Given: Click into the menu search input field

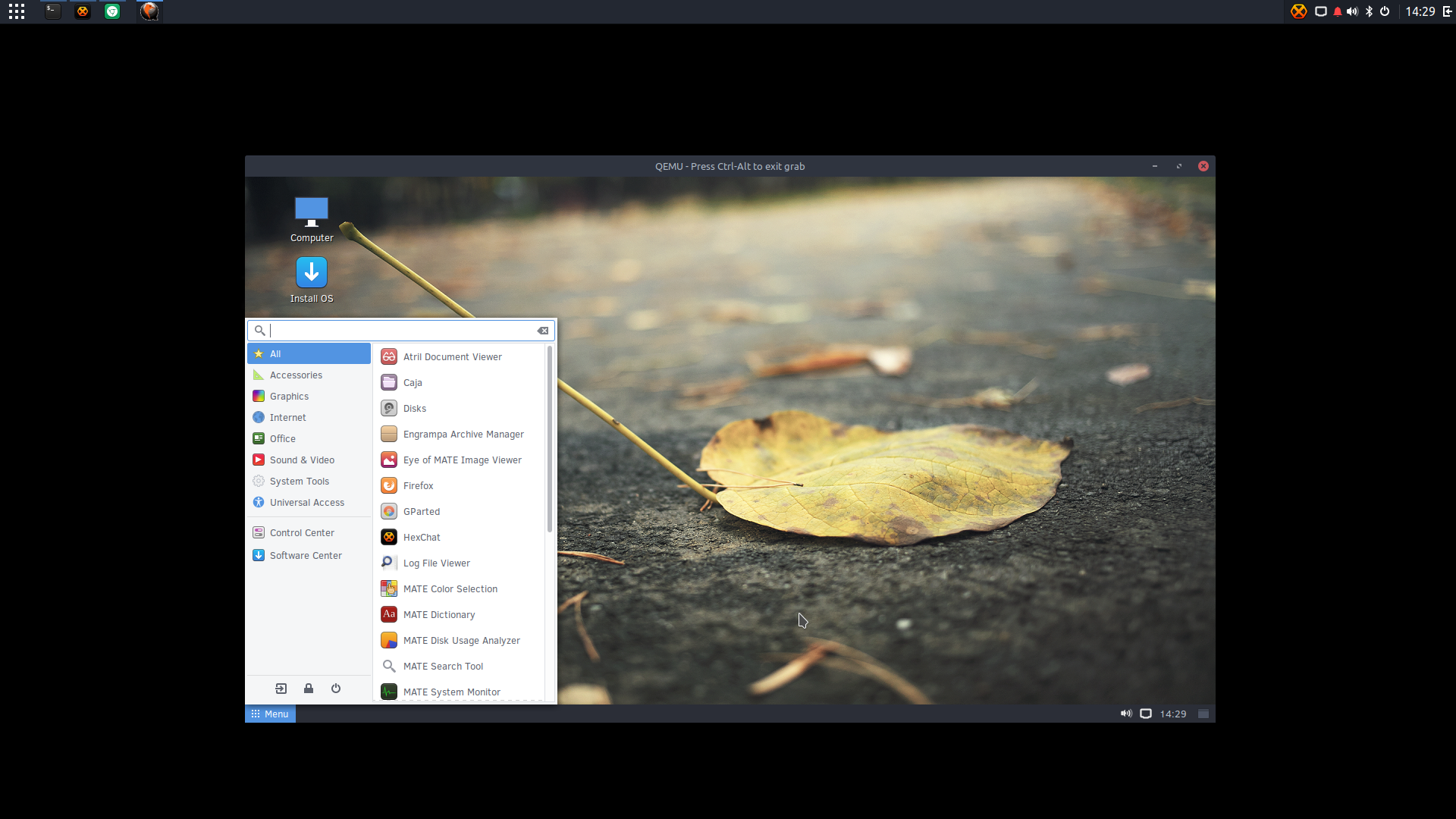Looking at the screenshot, I should tap(402, 331).
